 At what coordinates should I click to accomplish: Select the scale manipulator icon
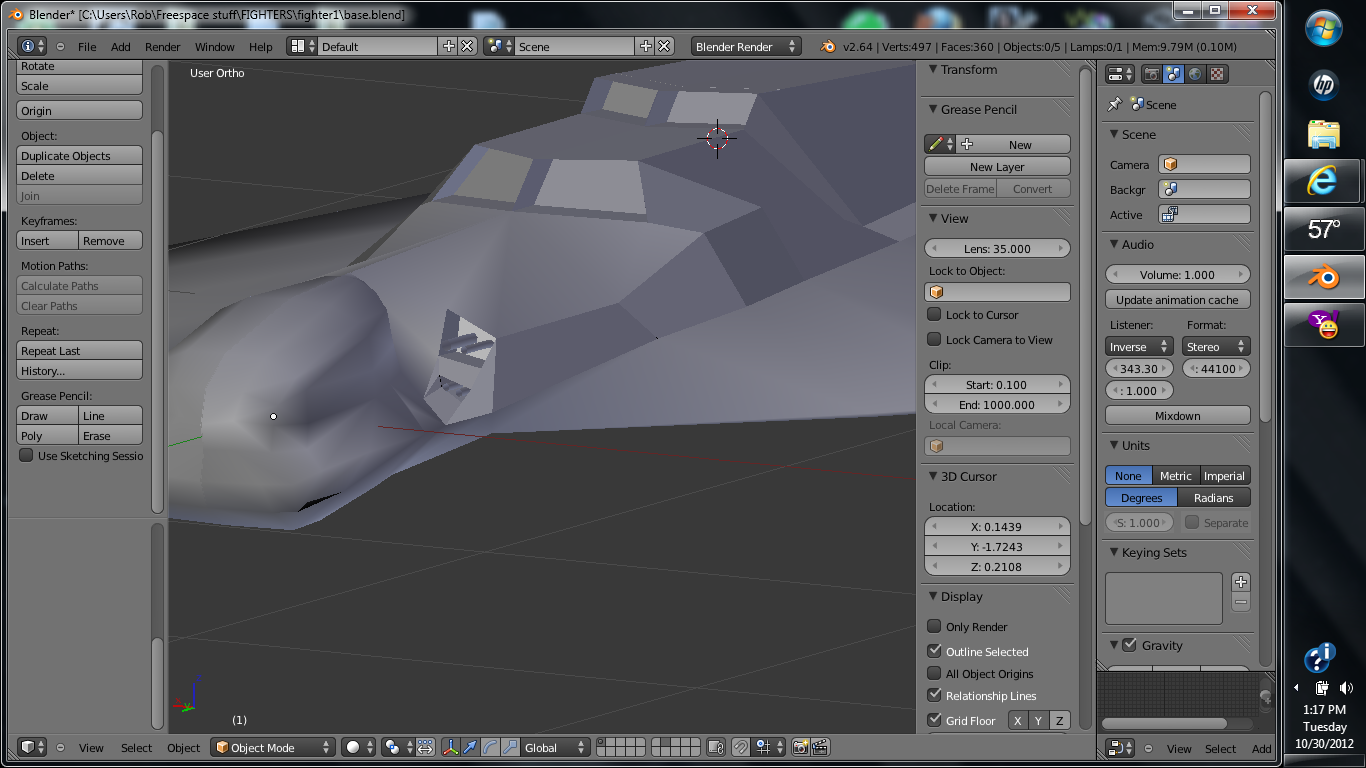click(x=510, y=747)
